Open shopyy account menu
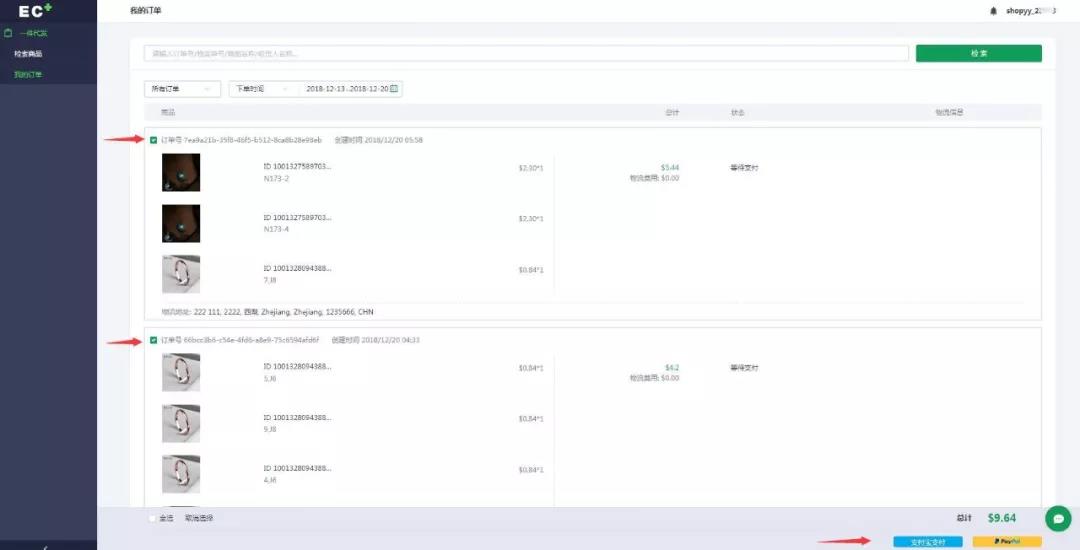1080x550 pixels. point(1030,11)
